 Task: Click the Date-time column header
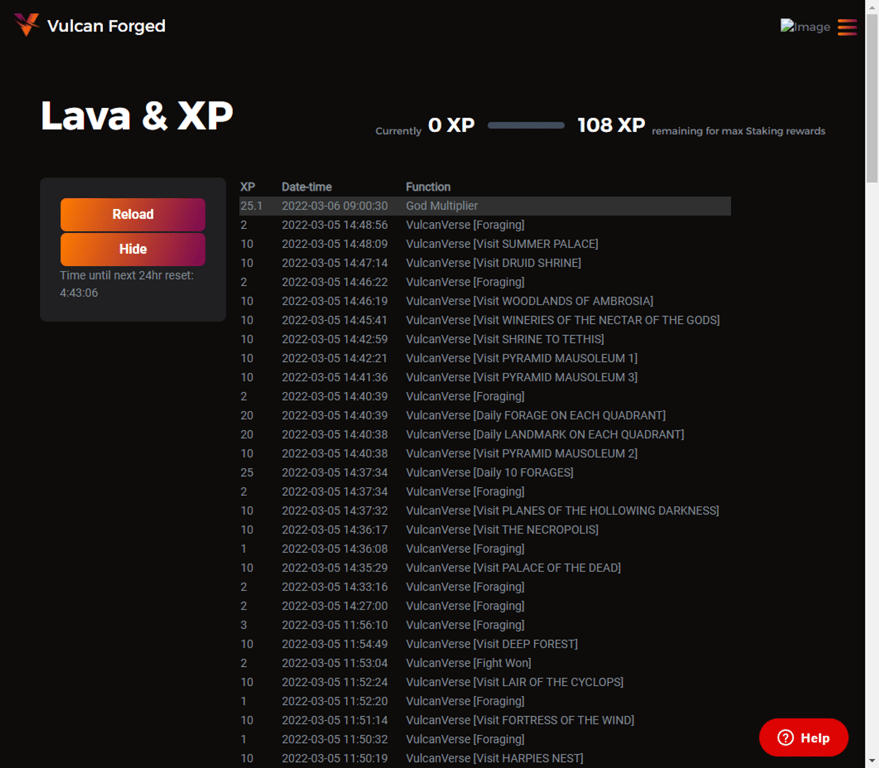(307, 187)
